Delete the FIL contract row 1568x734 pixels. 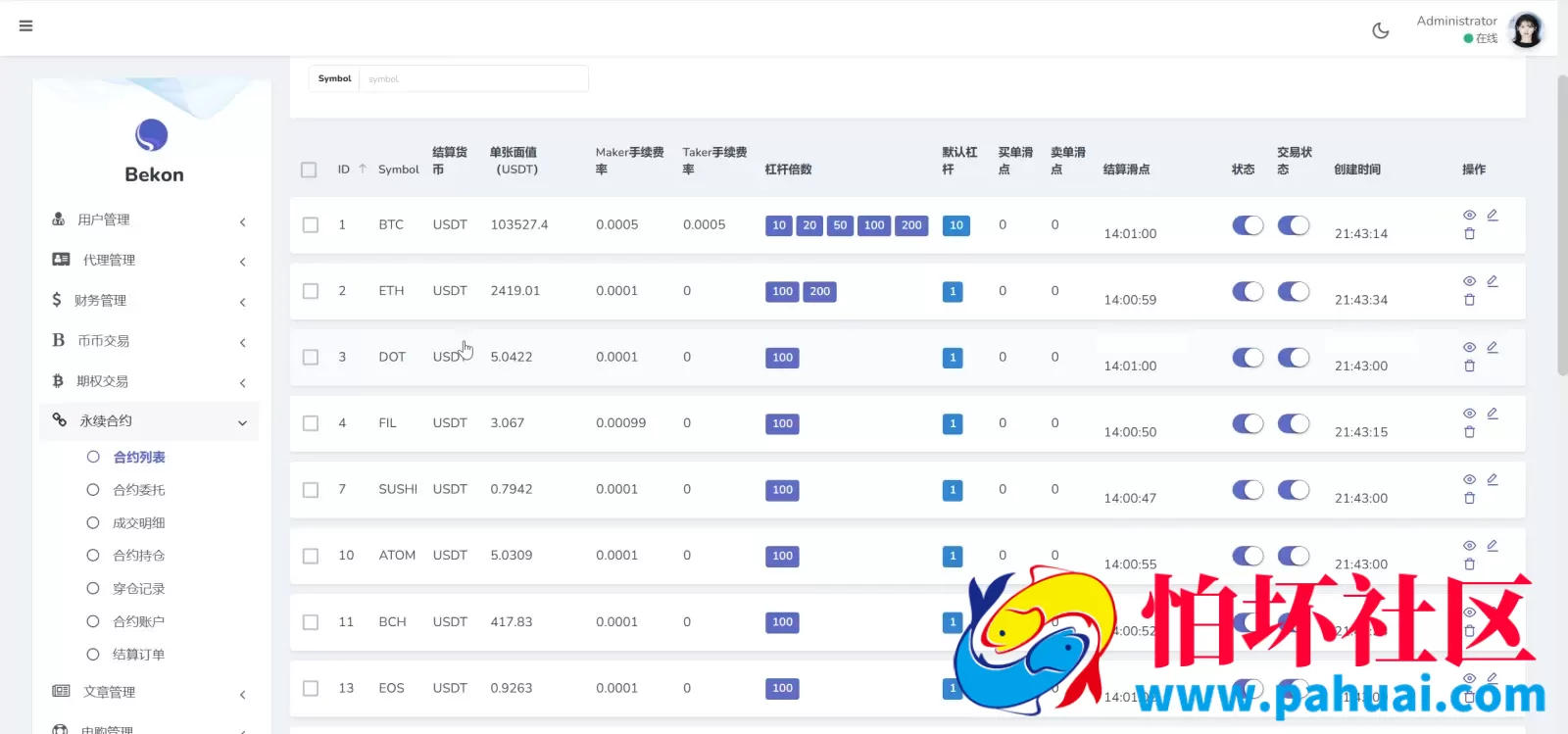click(1469, 432)
